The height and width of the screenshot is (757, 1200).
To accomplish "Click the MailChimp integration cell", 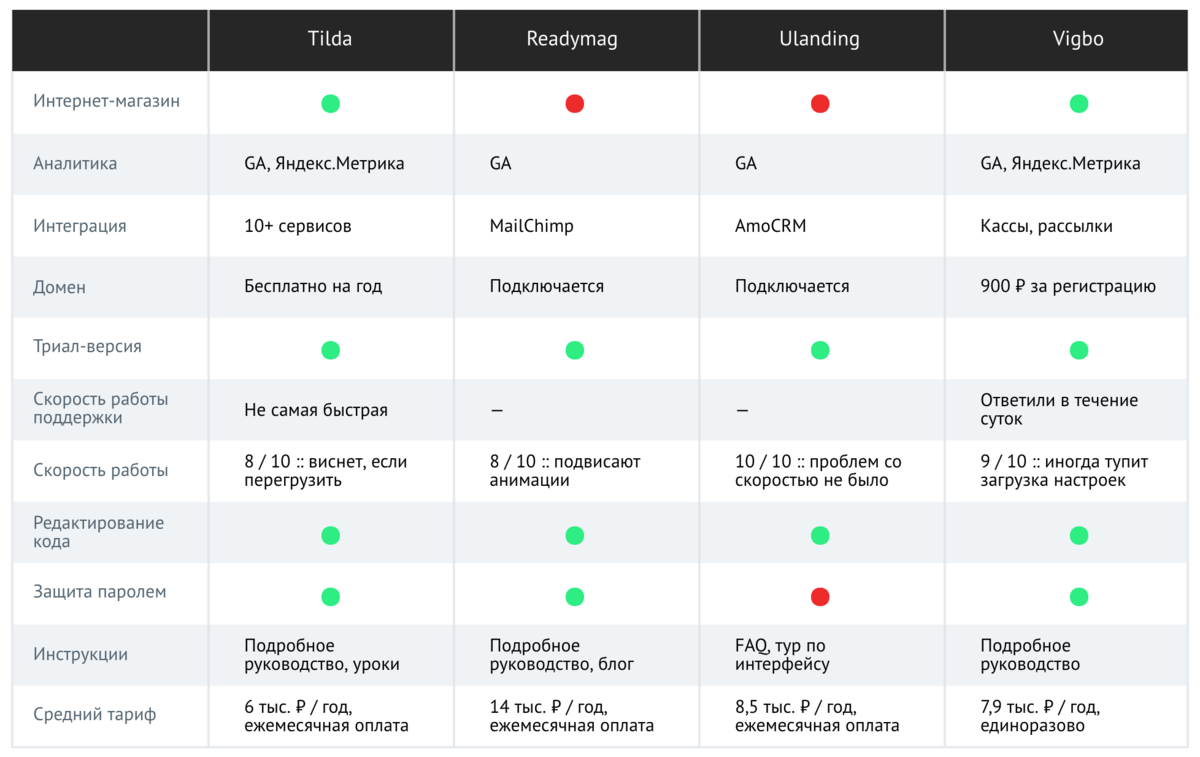I will (532, 226).
